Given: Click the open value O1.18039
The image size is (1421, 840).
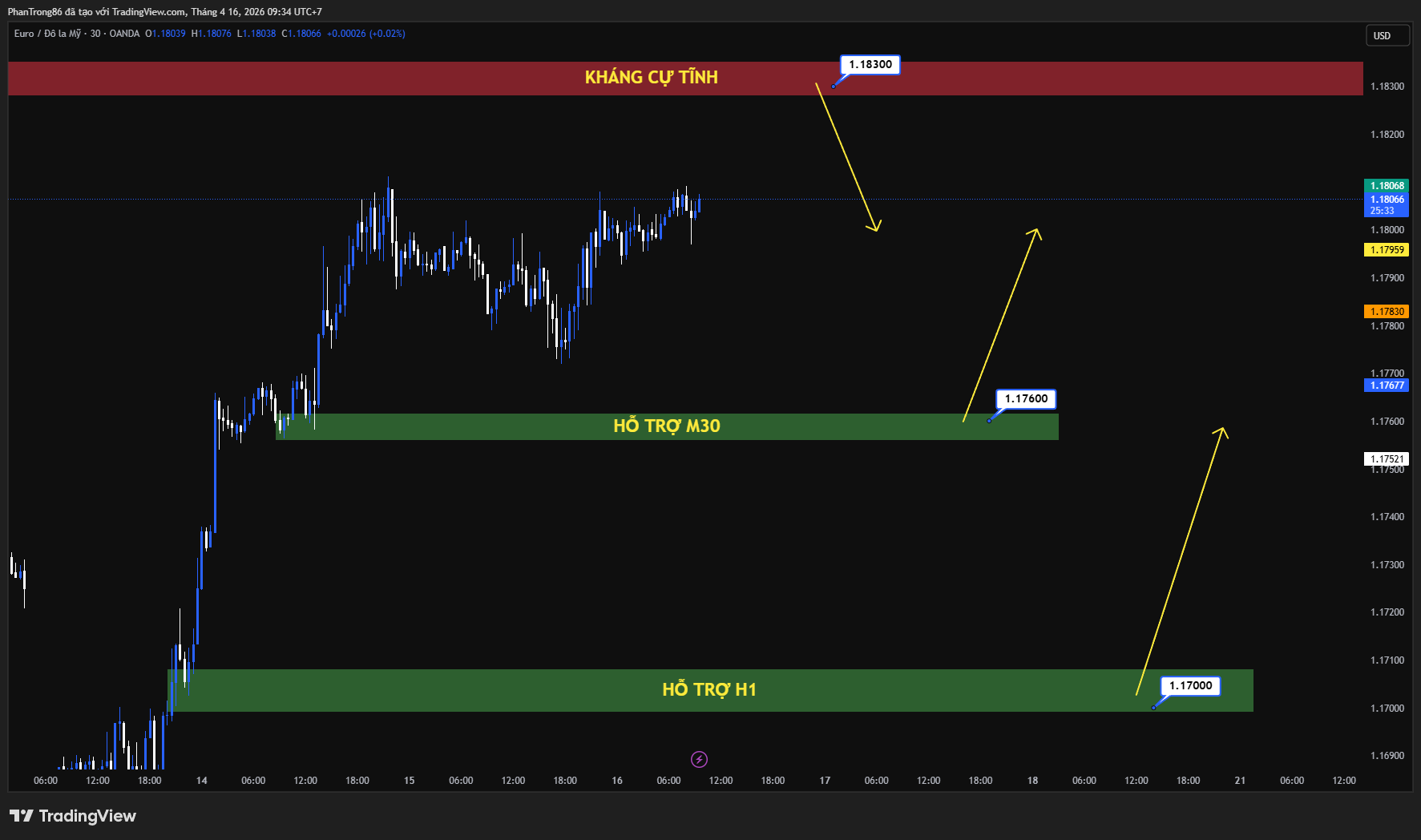Looking at the screenshot, I should coord(165,34).
